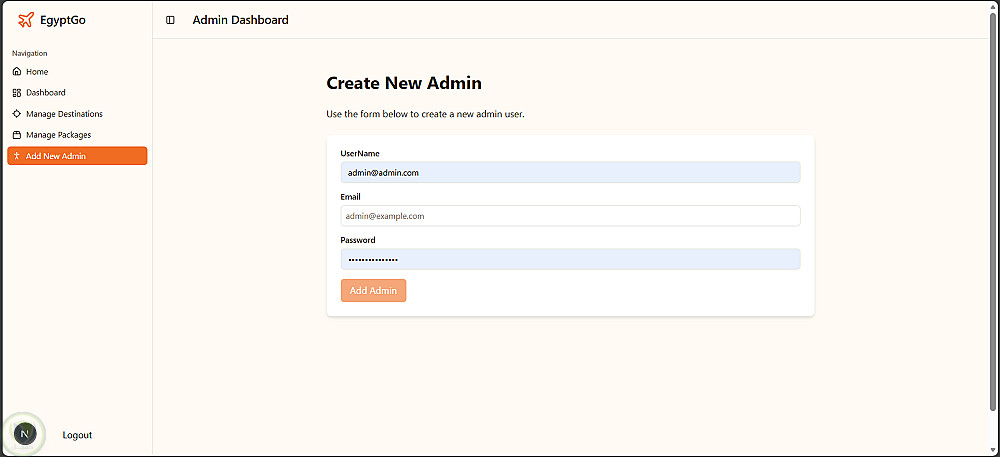Click the Manage Destinations compass icon
Screen dimensions: 1000x457
click(17, 114)
